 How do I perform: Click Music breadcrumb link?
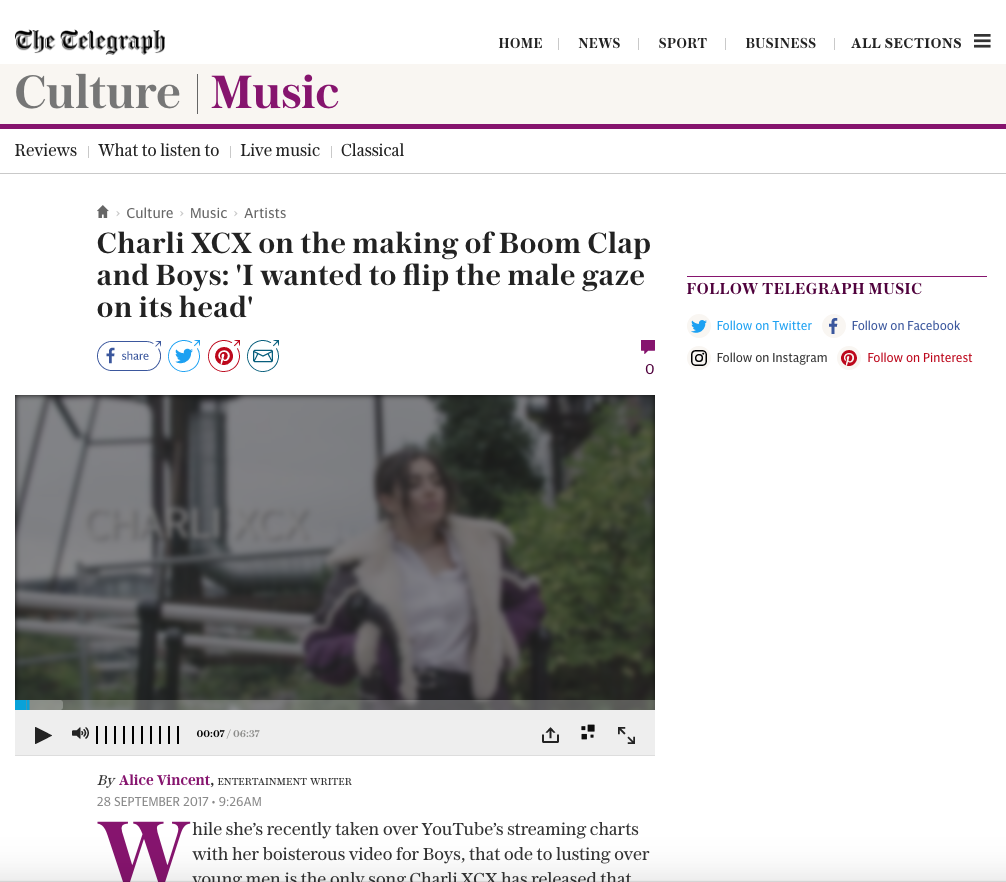[209, 213]
